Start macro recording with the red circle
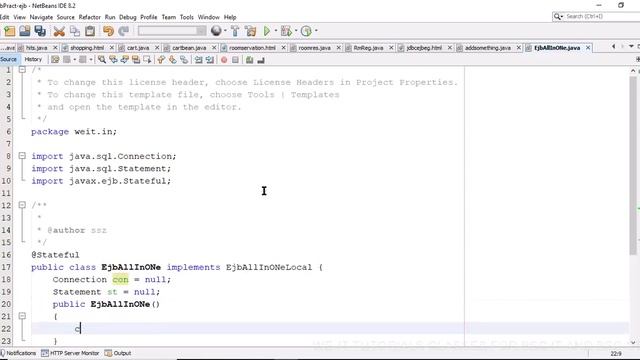This screenshot has height=360, width=640. coord(224,60)
